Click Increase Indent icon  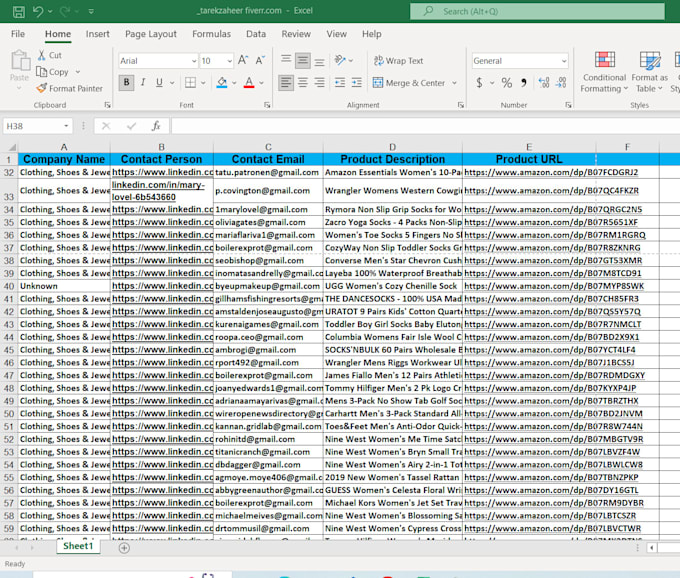pyautogui.click(x=356, y=82)
